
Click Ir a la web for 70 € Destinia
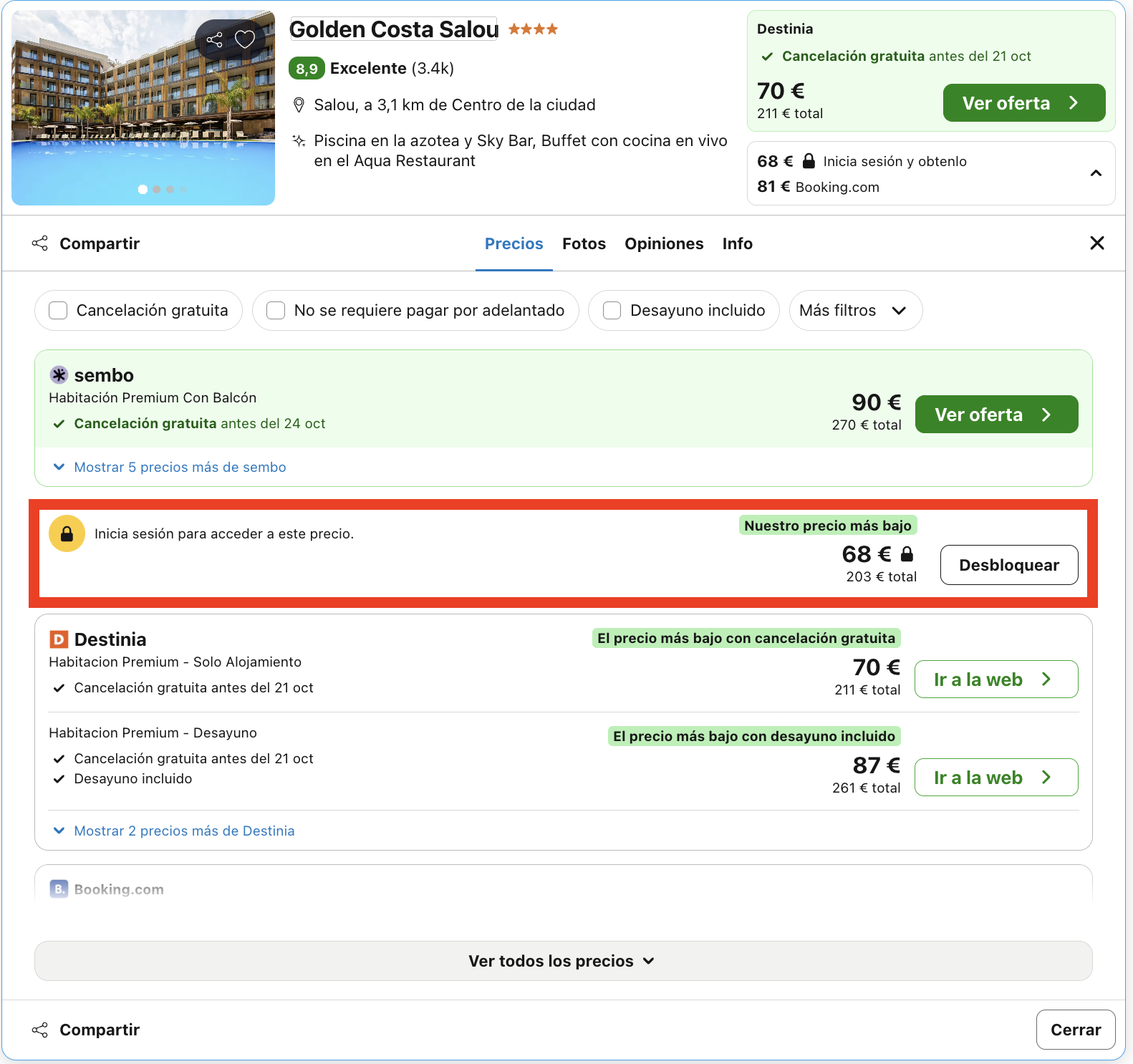point(996,679)
